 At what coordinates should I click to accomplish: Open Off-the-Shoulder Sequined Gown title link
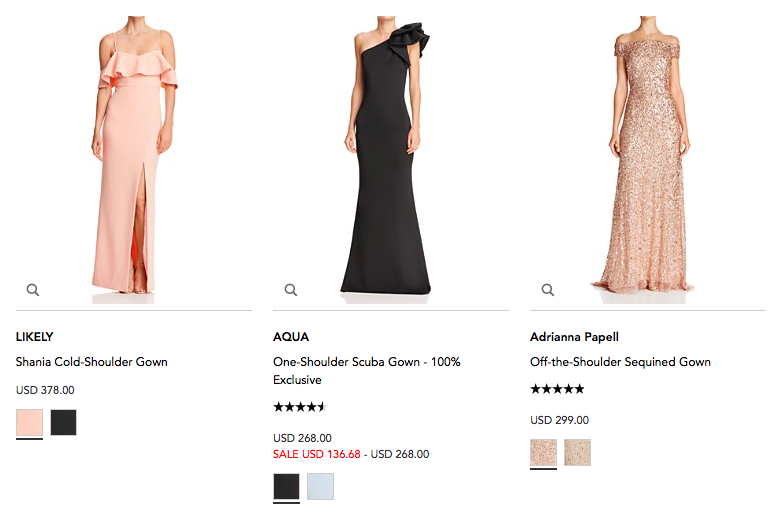click(x=620, y=362)
